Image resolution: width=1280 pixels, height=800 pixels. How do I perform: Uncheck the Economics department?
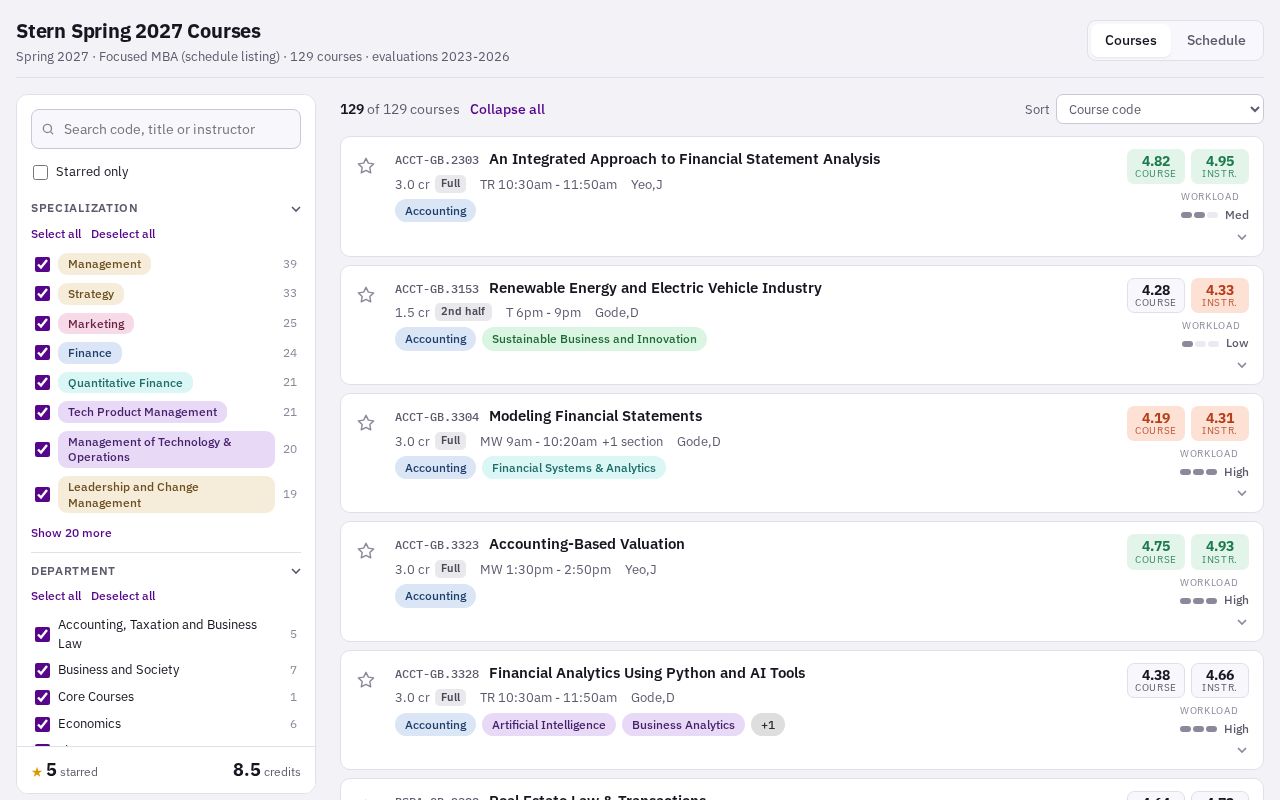click(x=42, y=724)
